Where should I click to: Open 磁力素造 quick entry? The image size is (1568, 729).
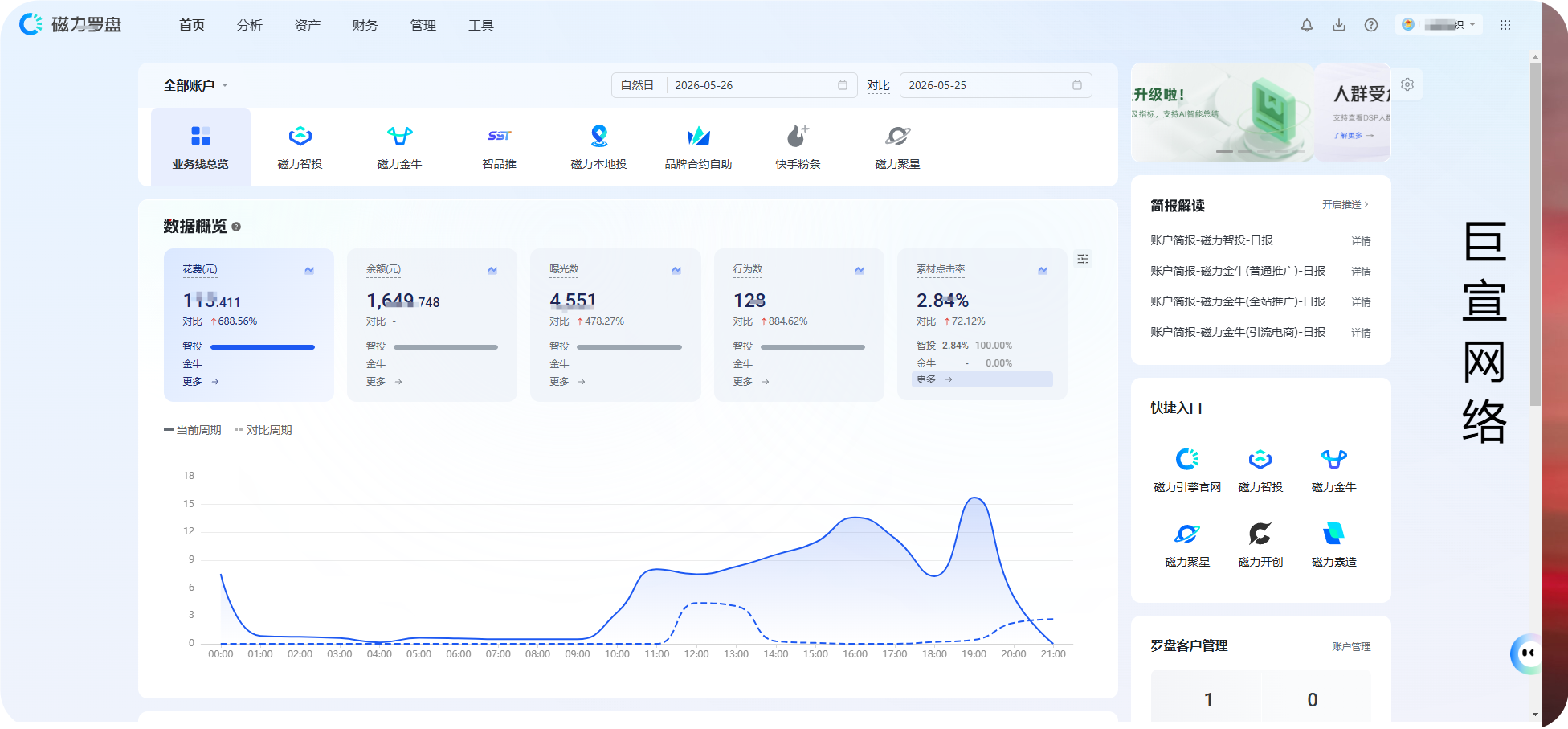point(1333,545)
